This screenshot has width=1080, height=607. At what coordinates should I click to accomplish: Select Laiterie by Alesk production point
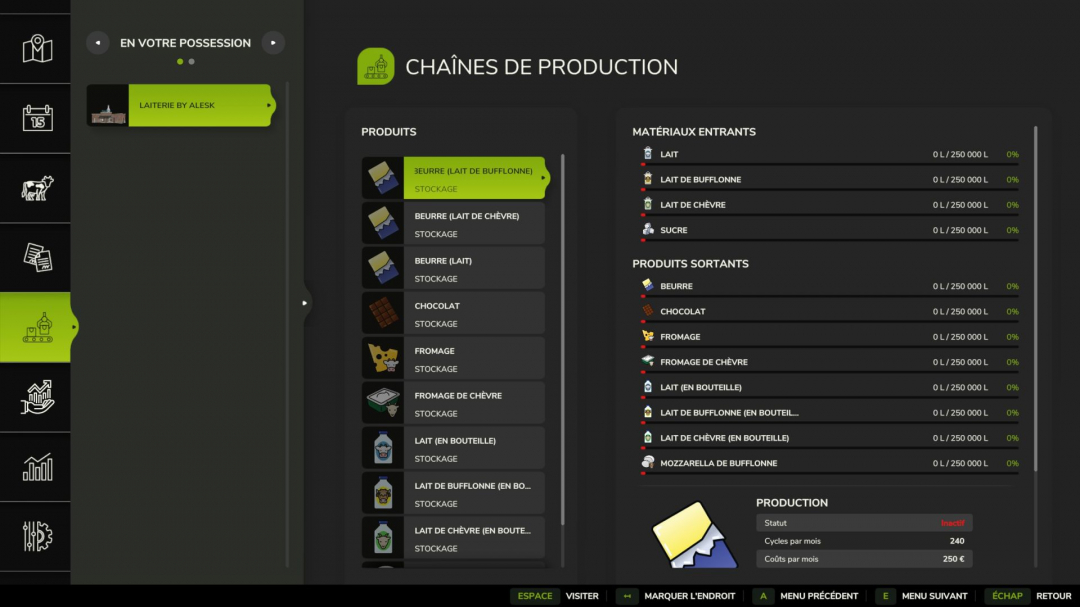pos(180,105)
